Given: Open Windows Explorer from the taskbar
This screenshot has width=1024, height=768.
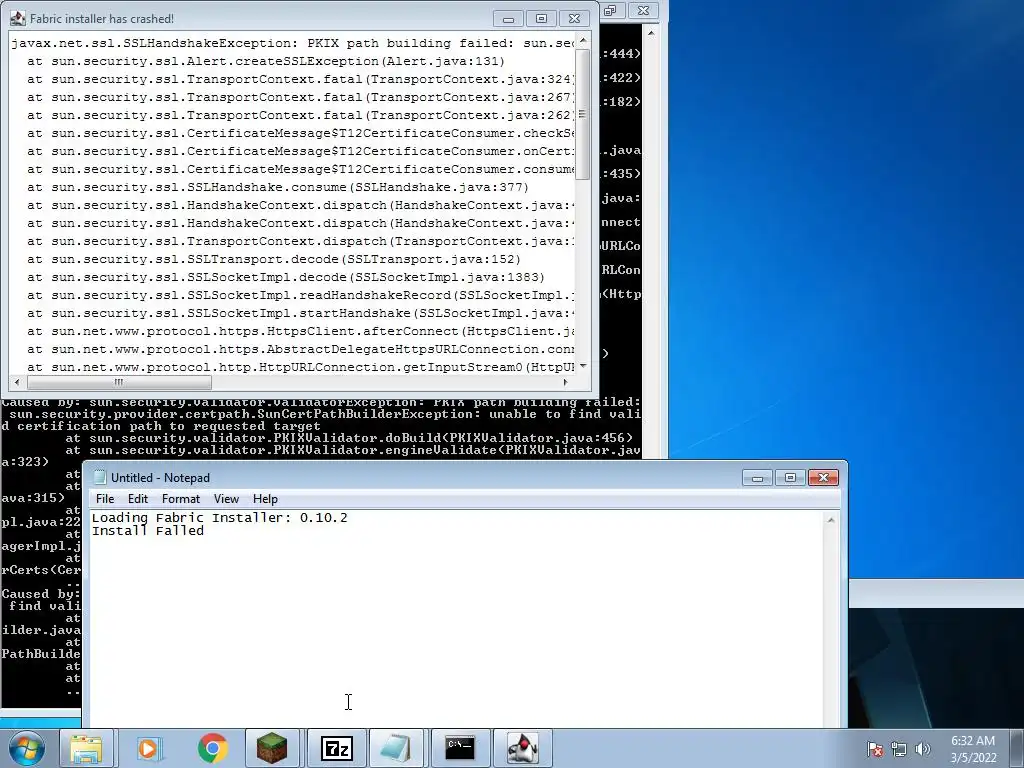Looking at the screenshot, I should click(86, 748).
